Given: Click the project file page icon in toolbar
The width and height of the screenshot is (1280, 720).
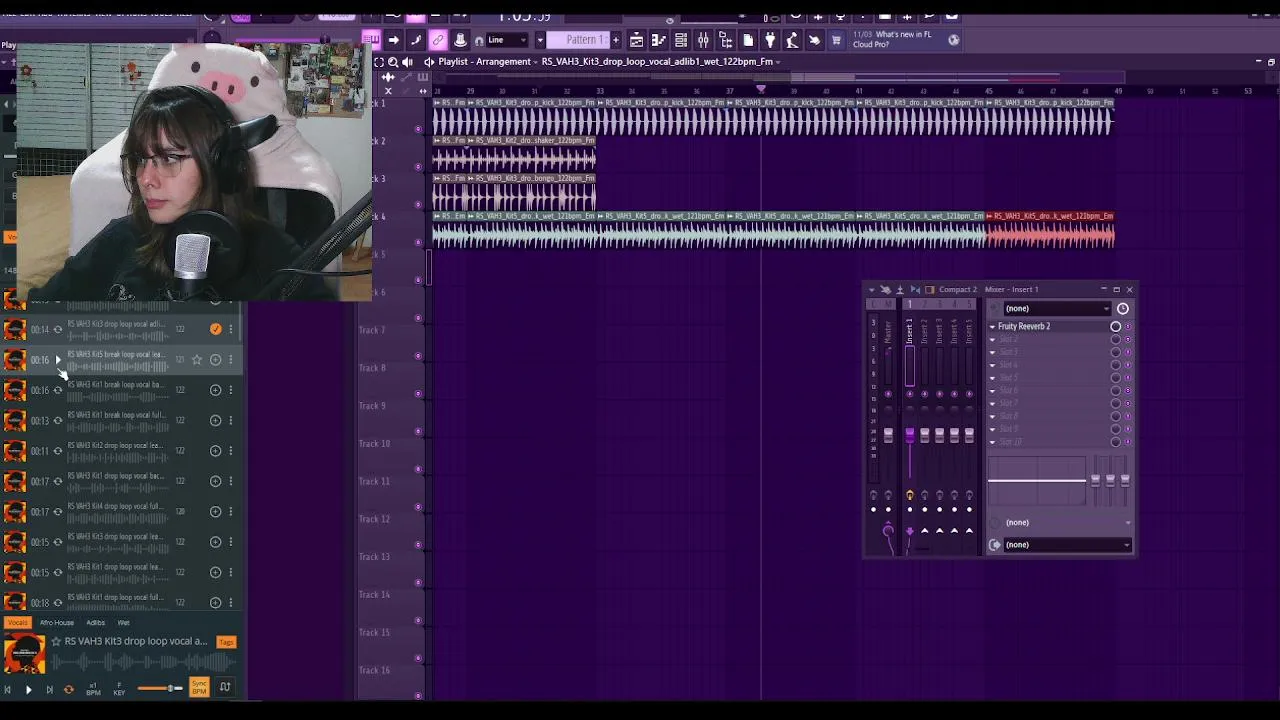Looking at the screenshot, I should pyautogui.click(x=748, y=40).
